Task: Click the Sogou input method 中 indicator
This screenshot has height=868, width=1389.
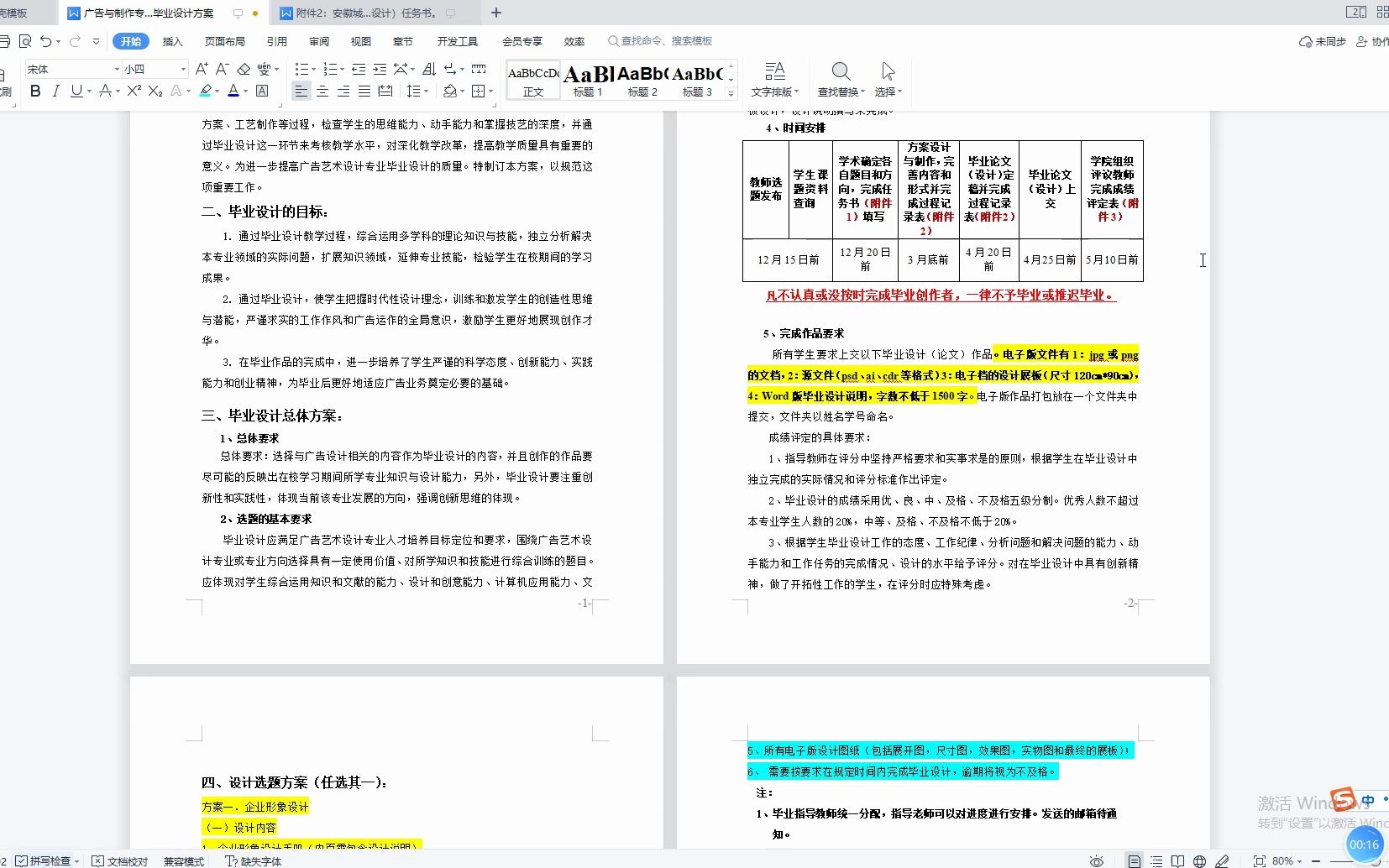Action: click(x=1368, y=801)
